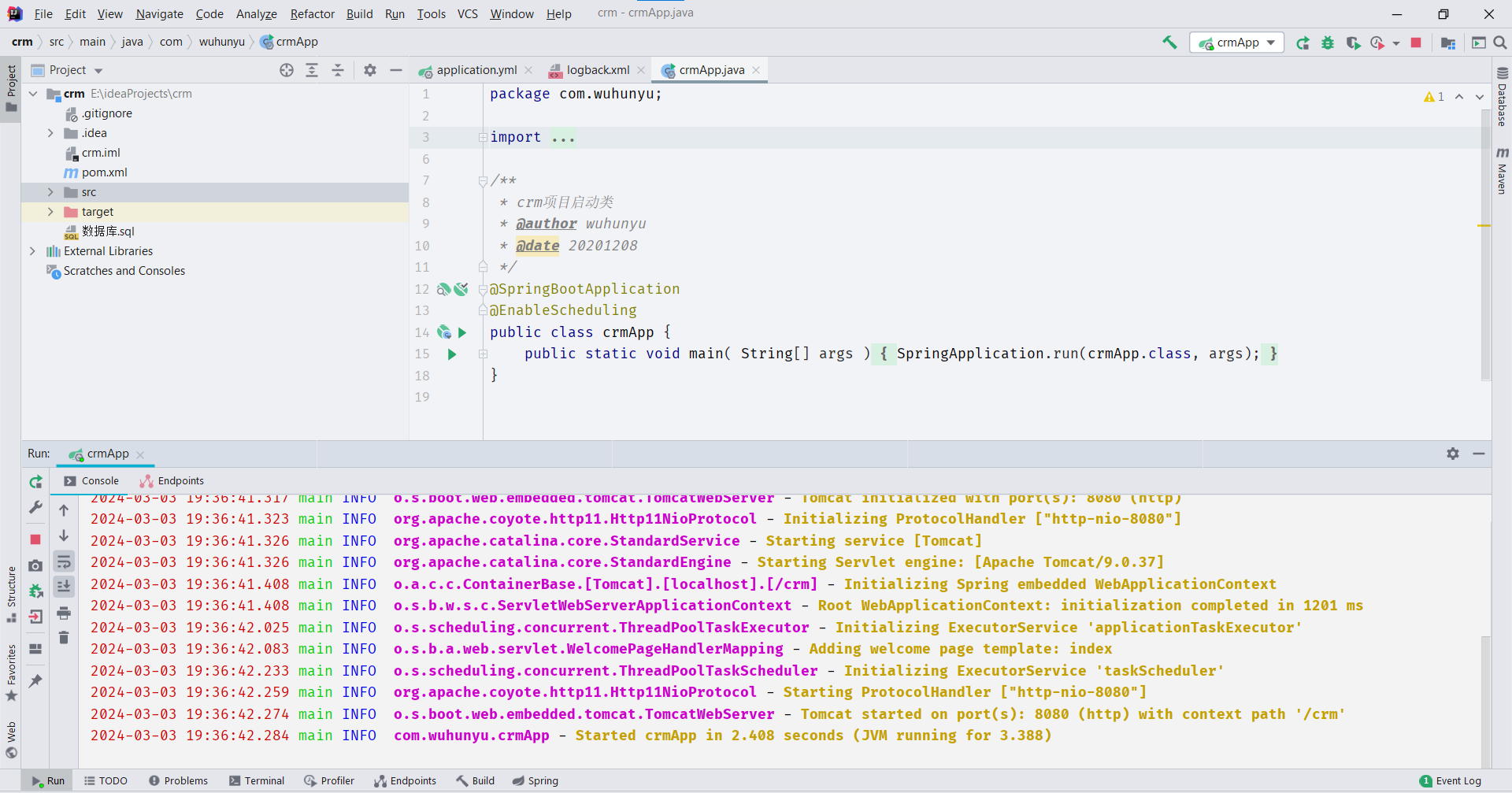Click camera thread dump icon
Viewport: 1512px width, 793px height.
tap(35, 565)
